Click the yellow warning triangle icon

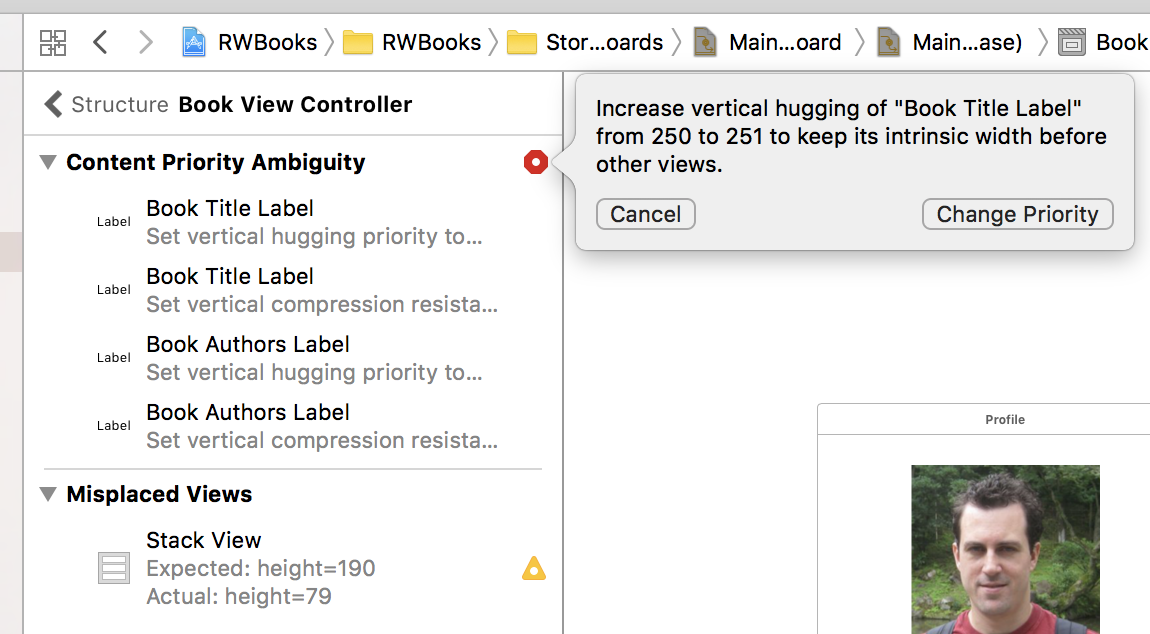pos(534,569)
